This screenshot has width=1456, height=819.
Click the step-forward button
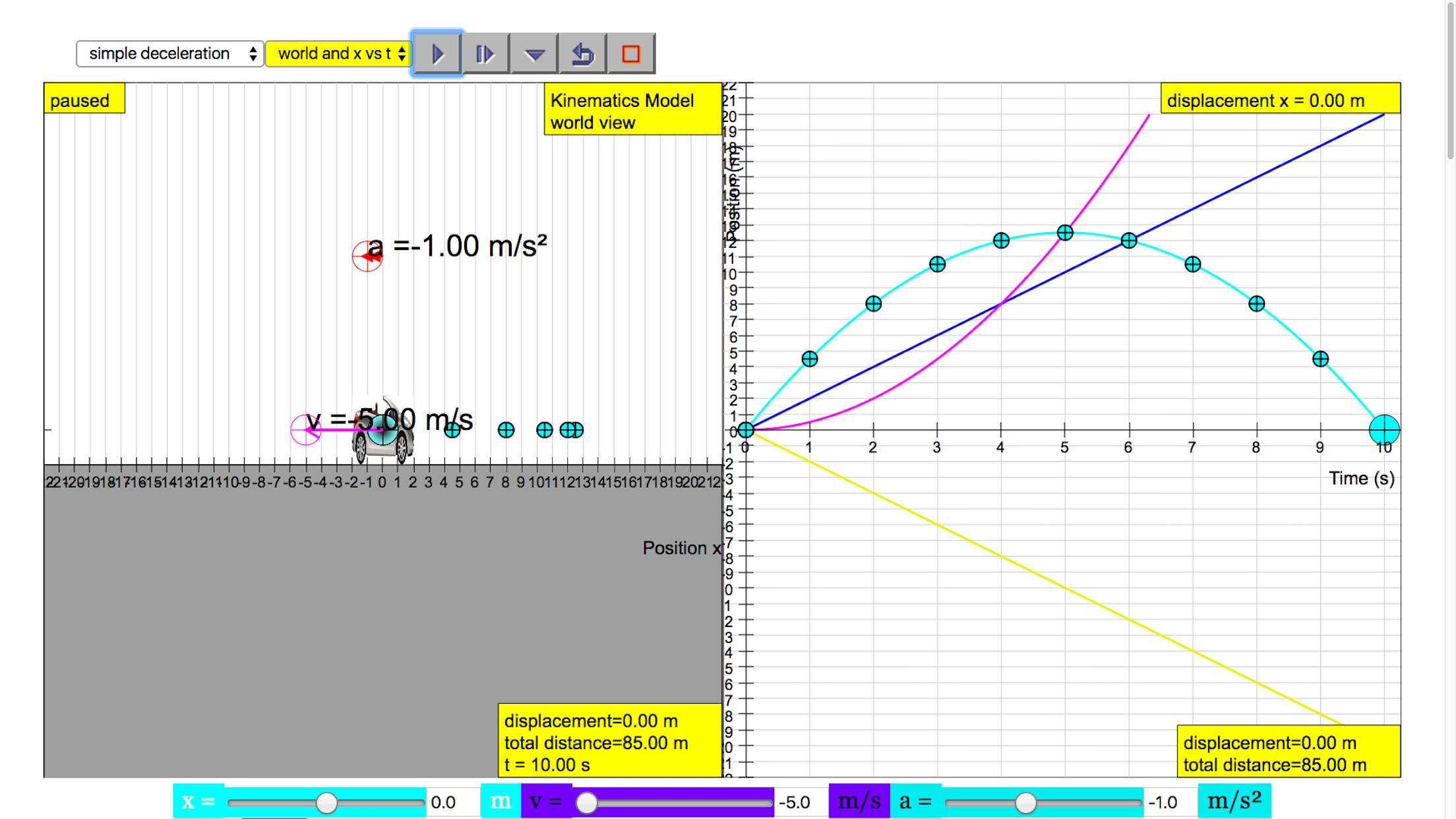point(485,53)
